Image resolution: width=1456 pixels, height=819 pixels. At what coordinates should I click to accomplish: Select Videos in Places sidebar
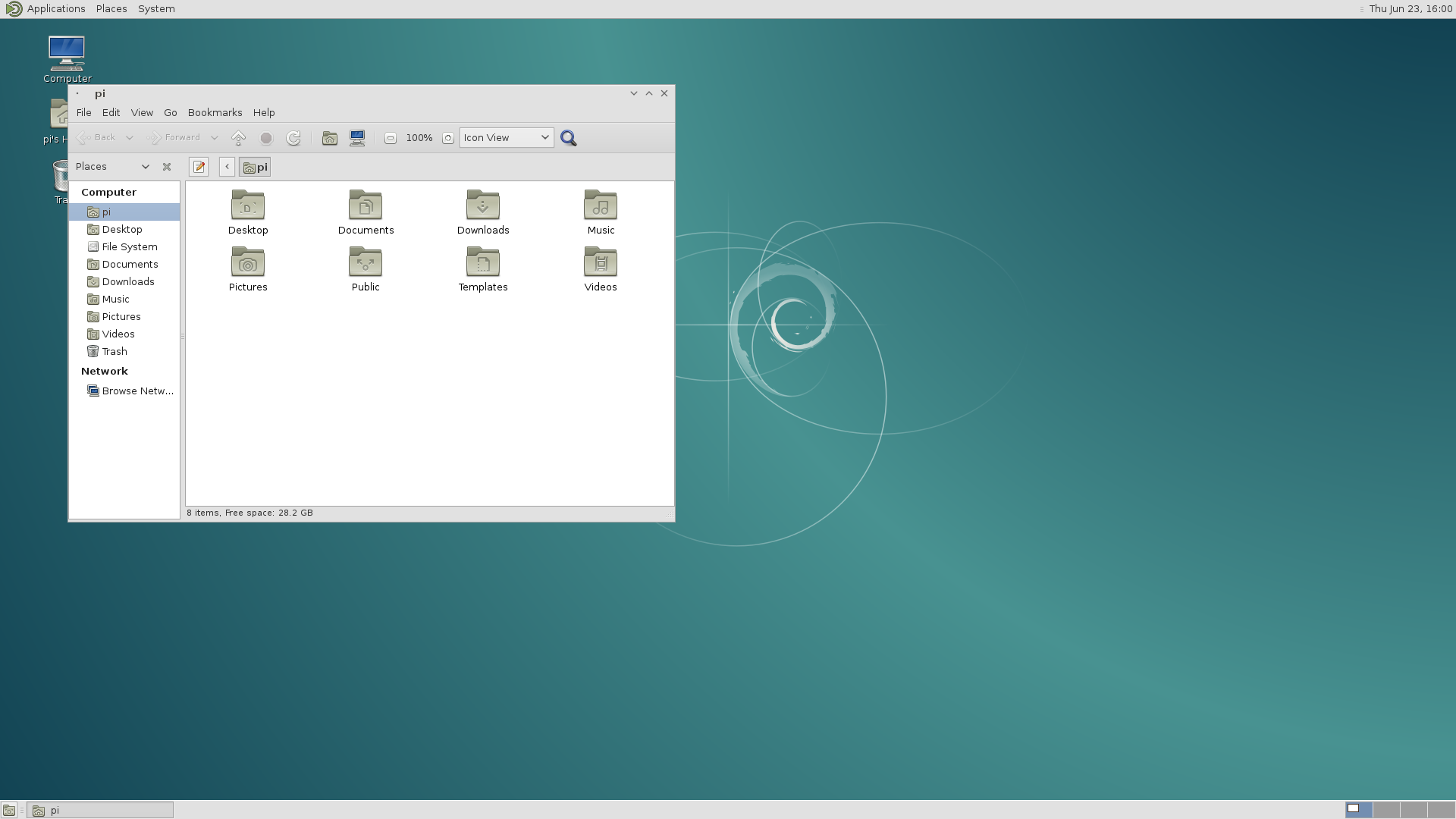pyautogui.click(x=124, y=334)
